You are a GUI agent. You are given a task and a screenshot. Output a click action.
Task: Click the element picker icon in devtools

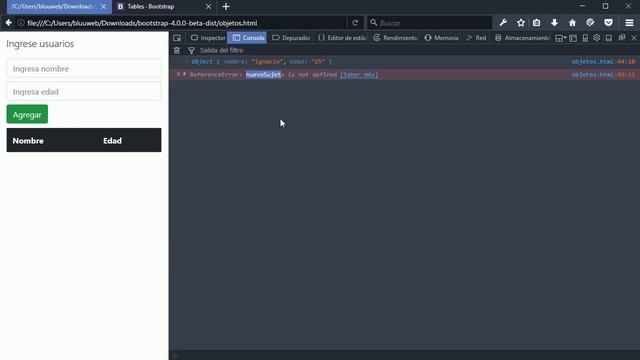click(x=177, y=38)
